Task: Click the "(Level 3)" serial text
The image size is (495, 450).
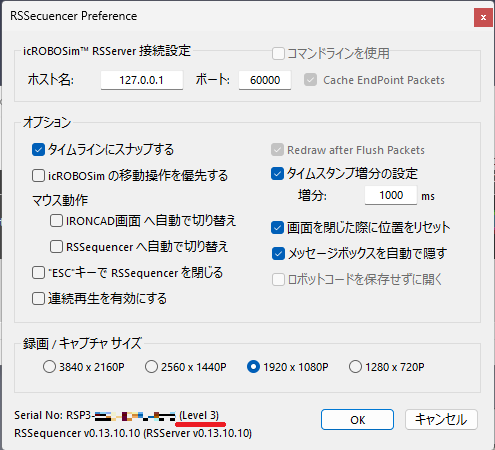Action: pyautogui.click(x=199, y=415)
